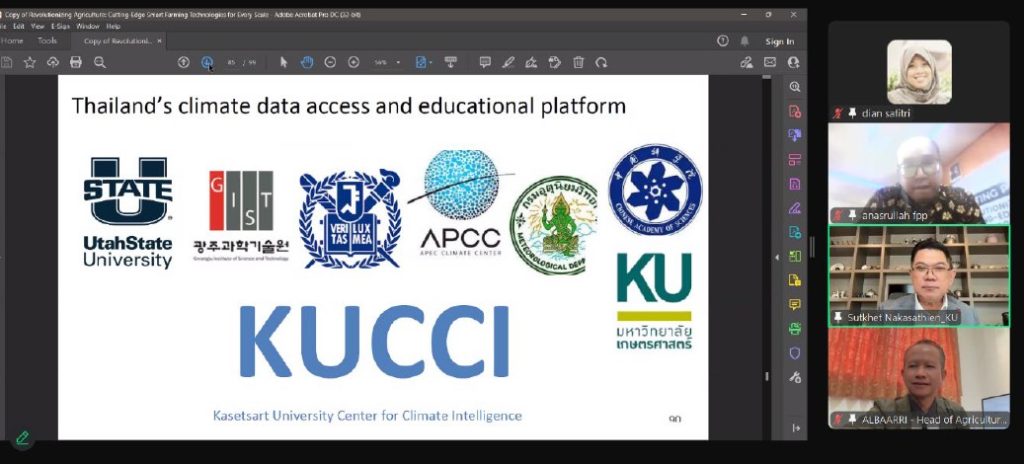Activate the Hand pan tool
The image size is (1024, 464).
(x=307, y=62)
